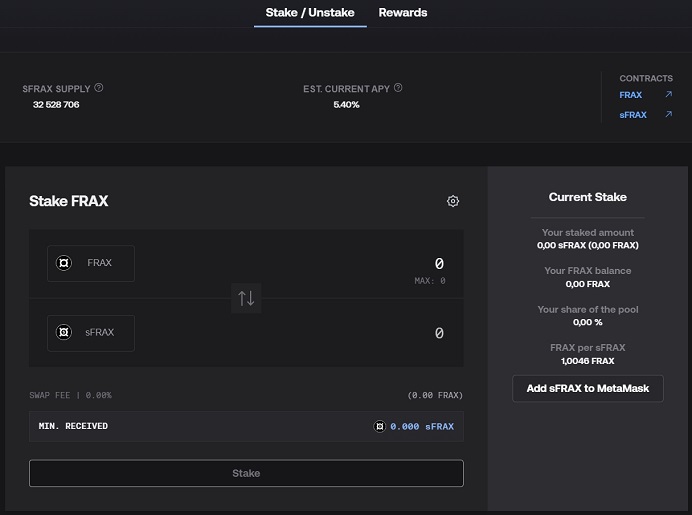The image size is (692, 515).
Task: Open the FRAX token selector
Action: (x=91, y=263)
